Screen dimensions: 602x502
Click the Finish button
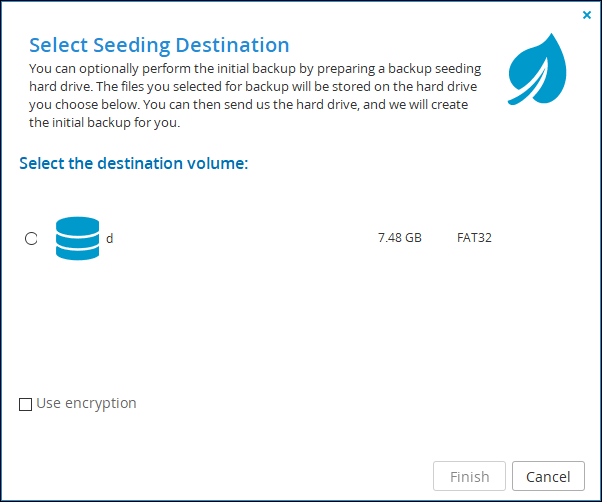click(x=469, y=476)
